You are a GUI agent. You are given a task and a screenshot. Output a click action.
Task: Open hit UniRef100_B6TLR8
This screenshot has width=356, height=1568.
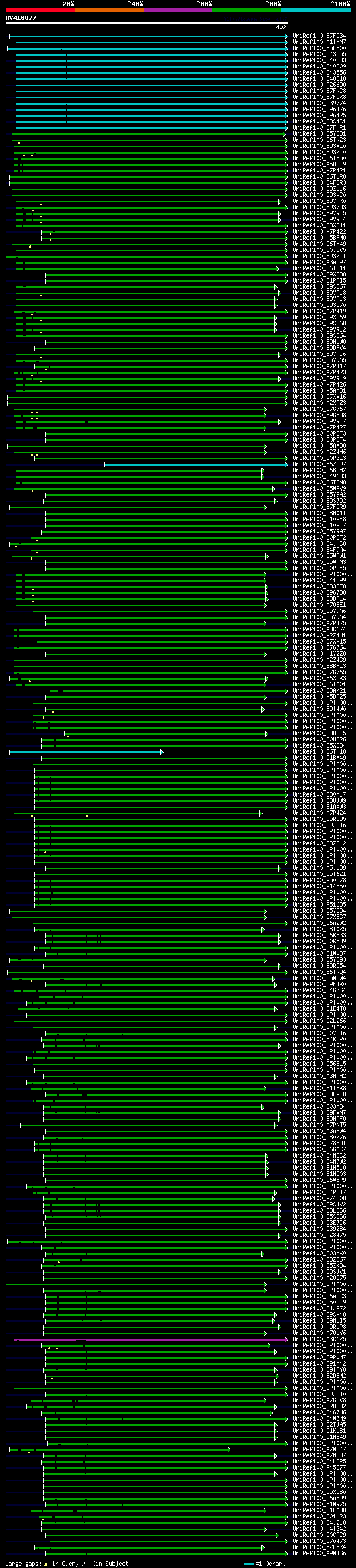point(319,176)
